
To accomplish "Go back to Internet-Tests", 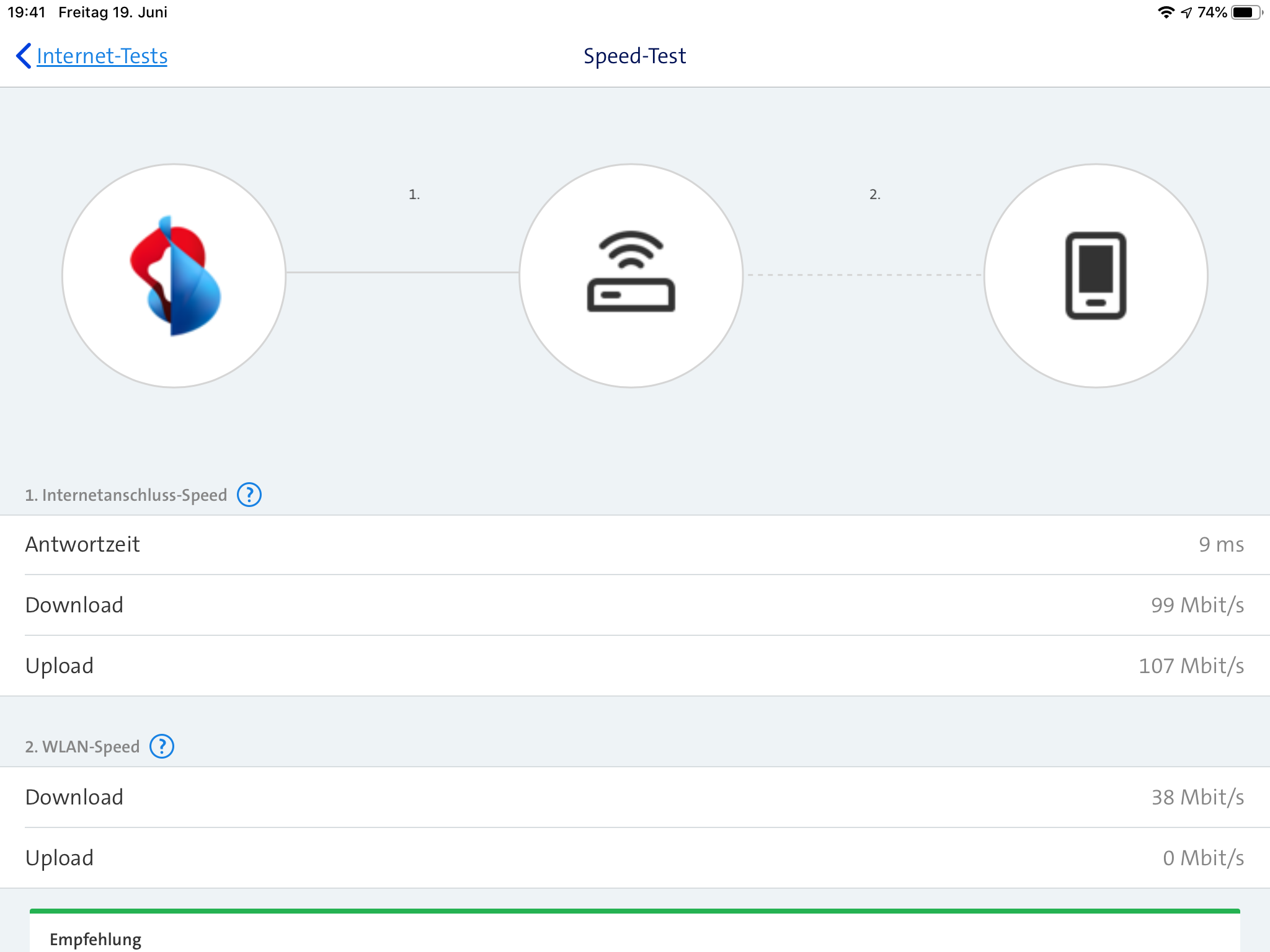I will point(102,56).
